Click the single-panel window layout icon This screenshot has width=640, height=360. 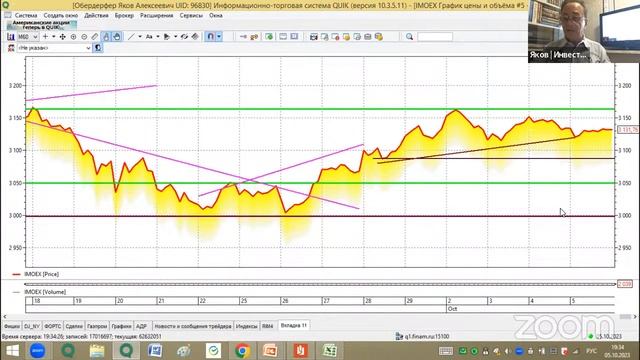coord(283,37)
